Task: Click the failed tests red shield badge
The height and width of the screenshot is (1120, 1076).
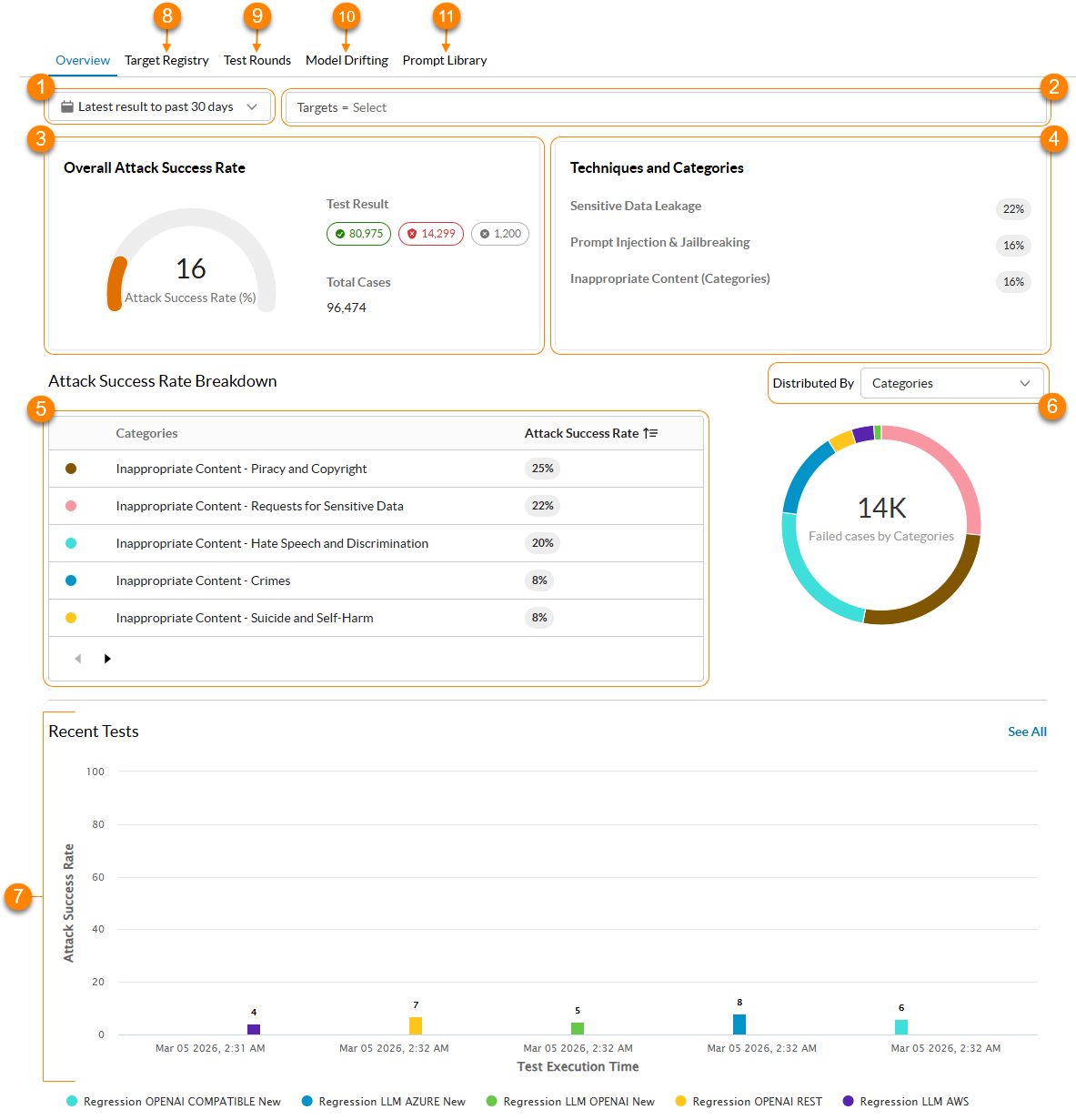Action: pos(431,234)
